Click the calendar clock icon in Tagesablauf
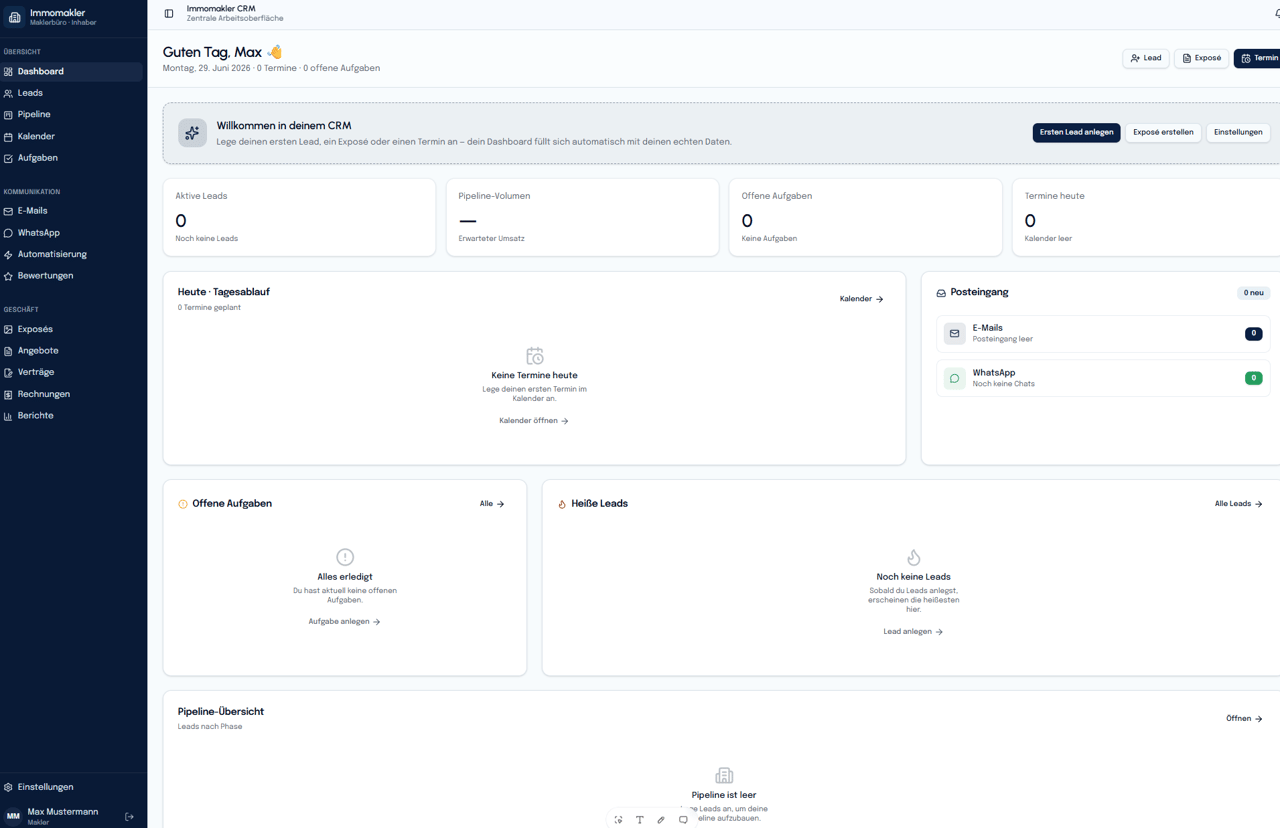This screenshot has height=828, width=1280. (535, 356)
